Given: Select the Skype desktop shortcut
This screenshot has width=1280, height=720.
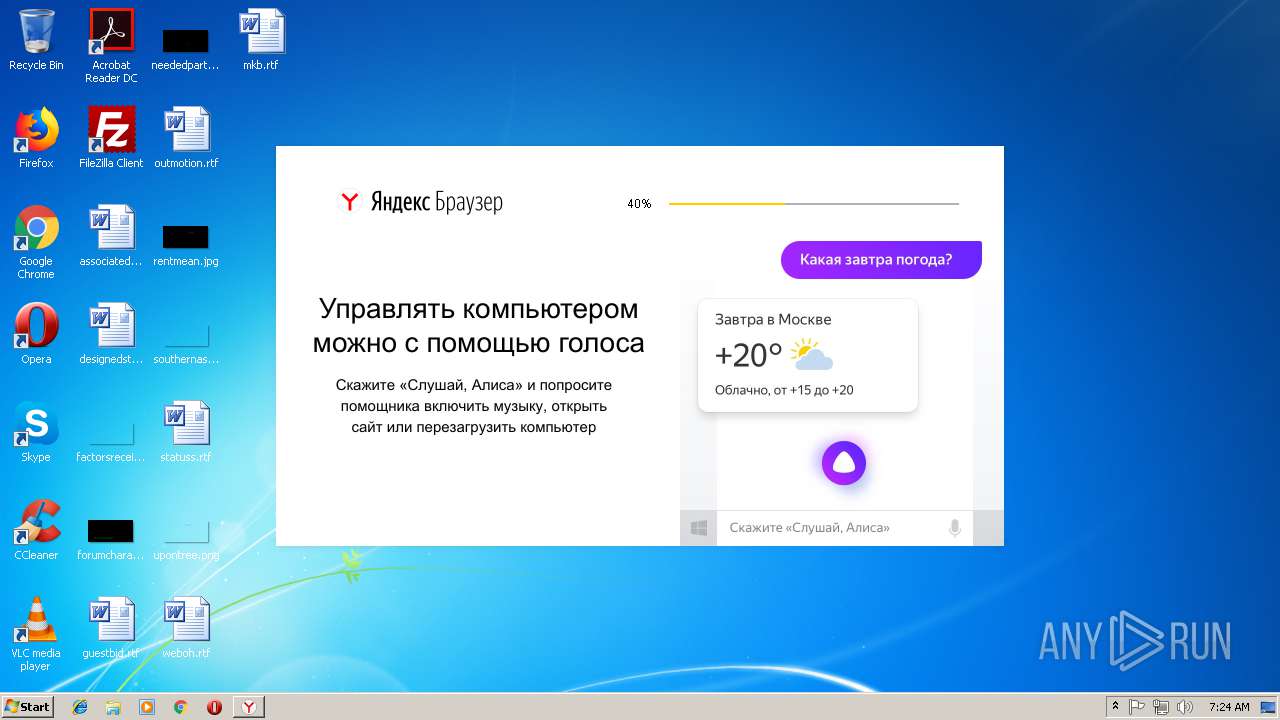Looking at the screenshot, I should point(36,432).
